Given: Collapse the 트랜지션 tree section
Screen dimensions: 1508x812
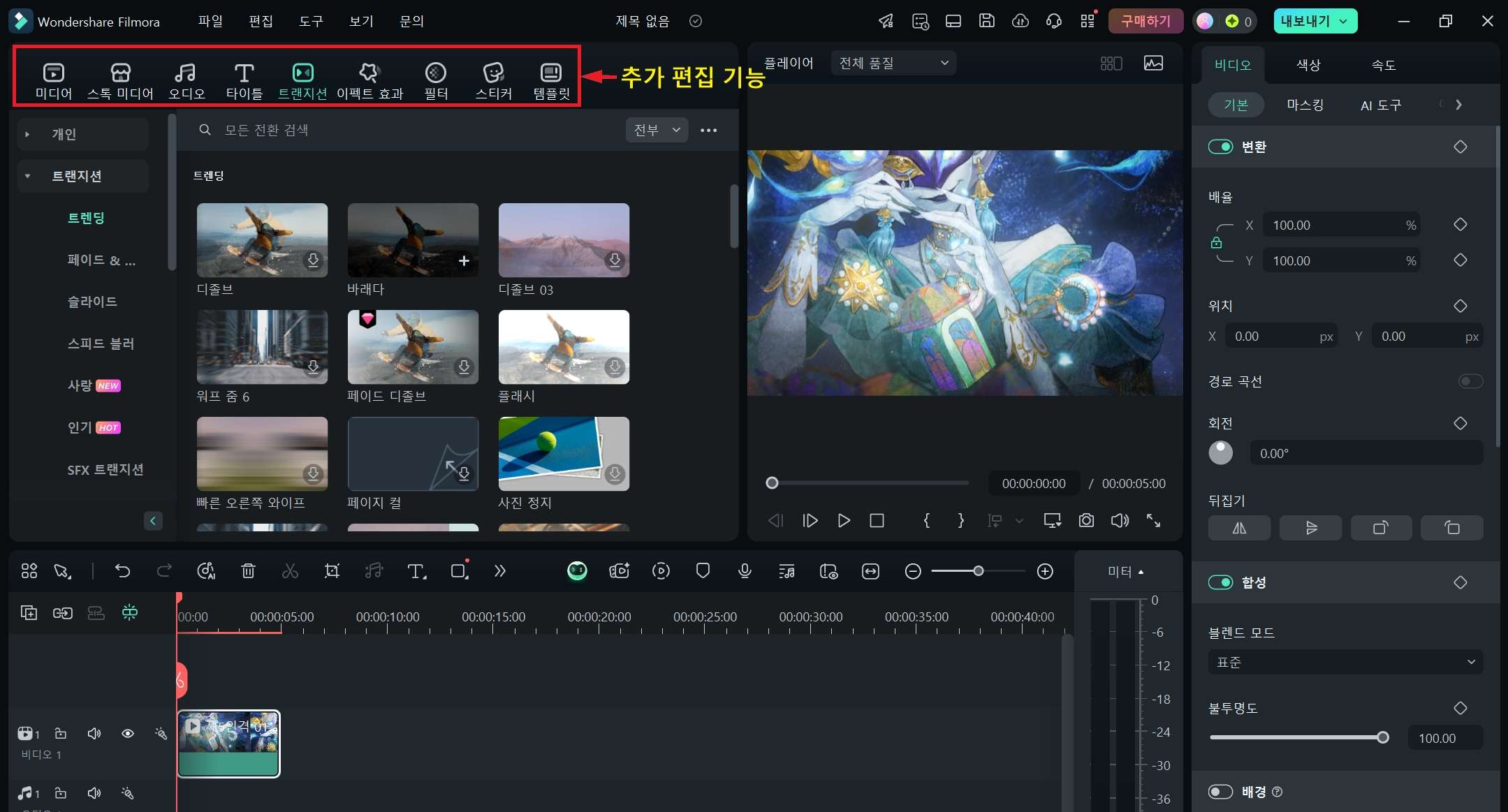Looking at the screenshot, I should click(x=27, y=176).
